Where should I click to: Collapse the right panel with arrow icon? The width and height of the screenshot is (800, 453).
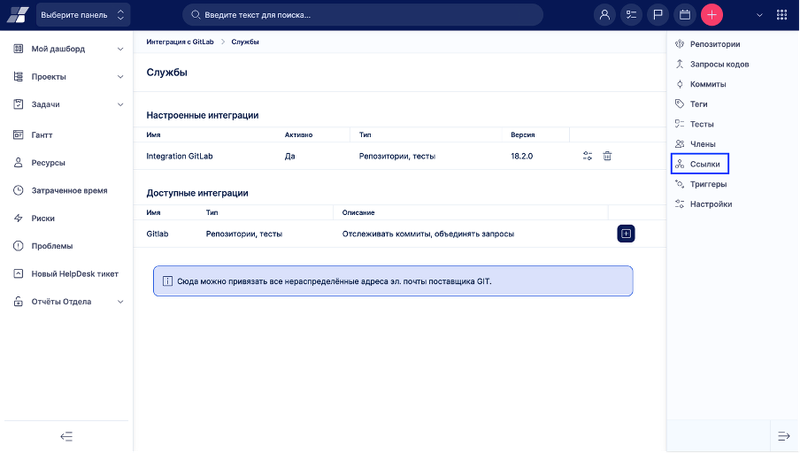coord(784,436)
